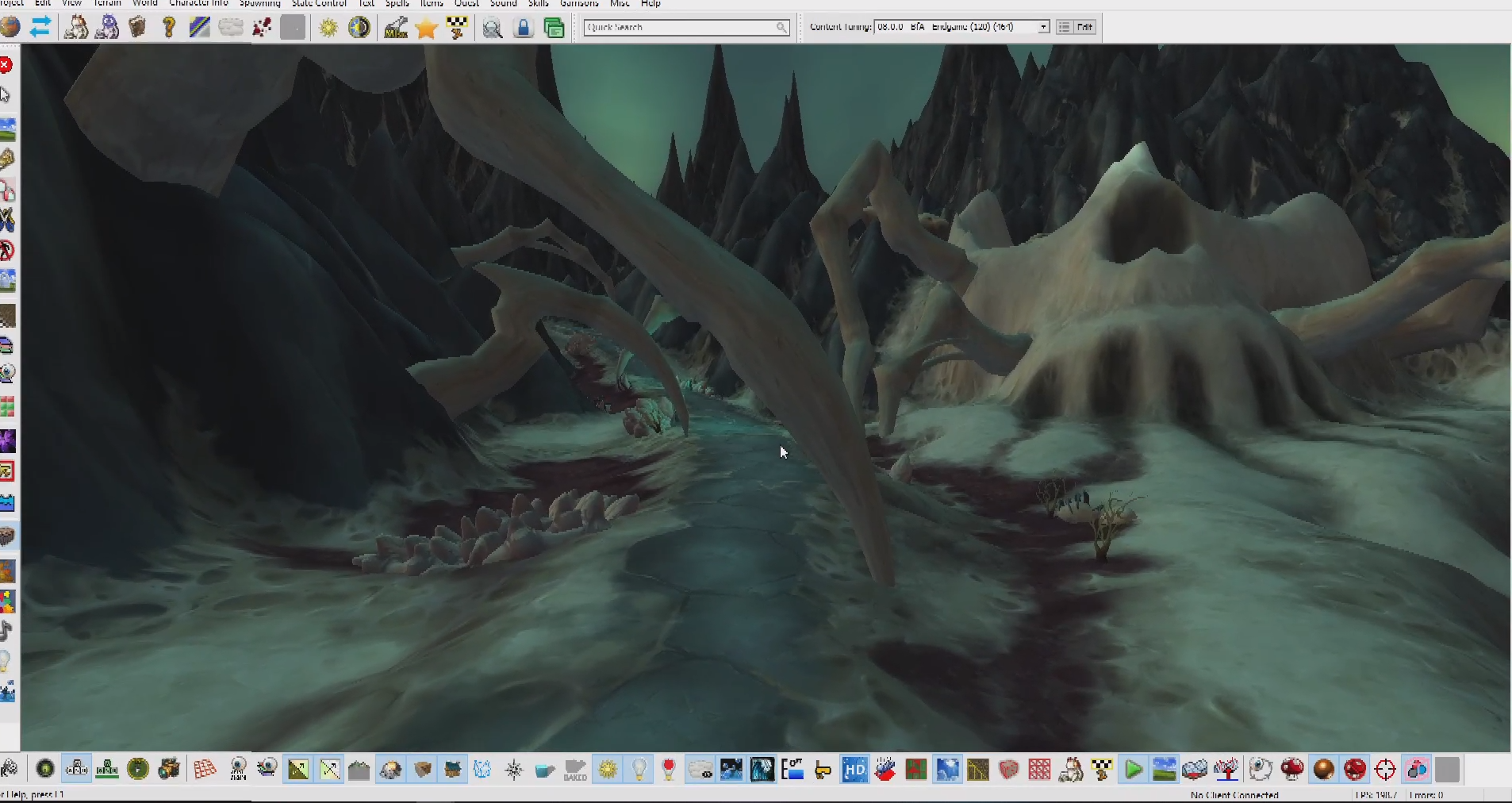Click the red wireframe grid icon near camera

click(x=205, y=769)
